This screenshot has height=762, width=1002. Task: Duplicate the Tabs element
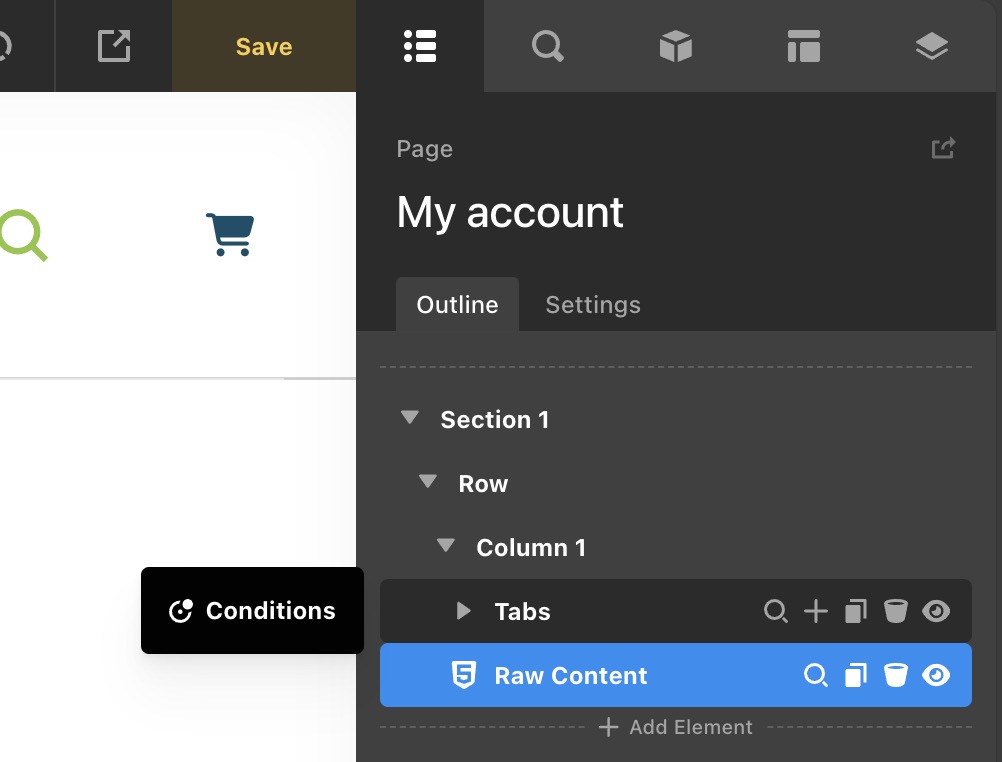click(x=856, y=611)
